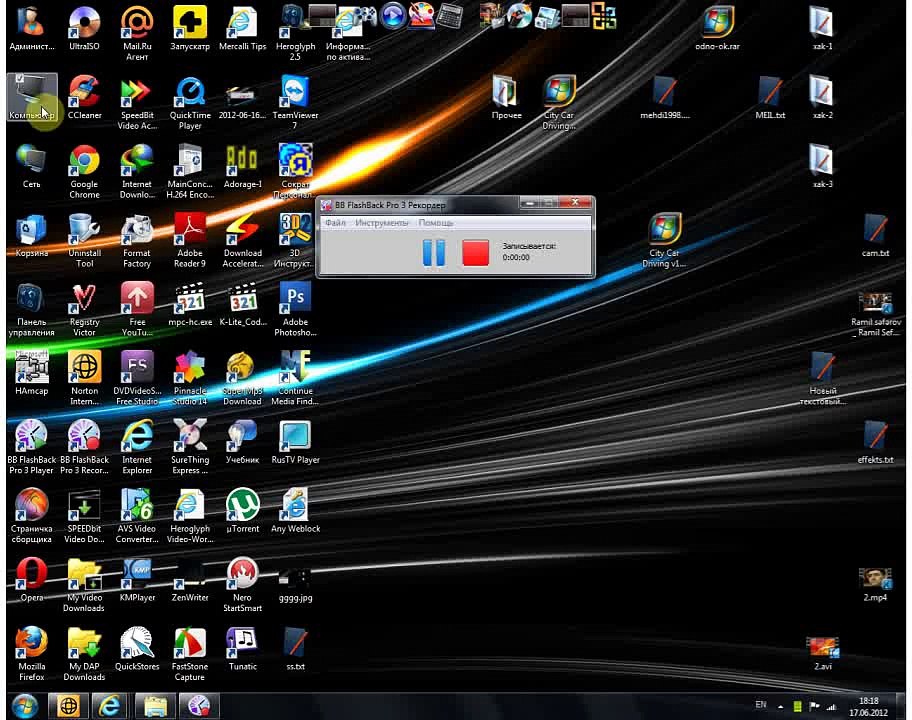
Task: Select the Internet Download Manager icon
Action: point(137,172)
